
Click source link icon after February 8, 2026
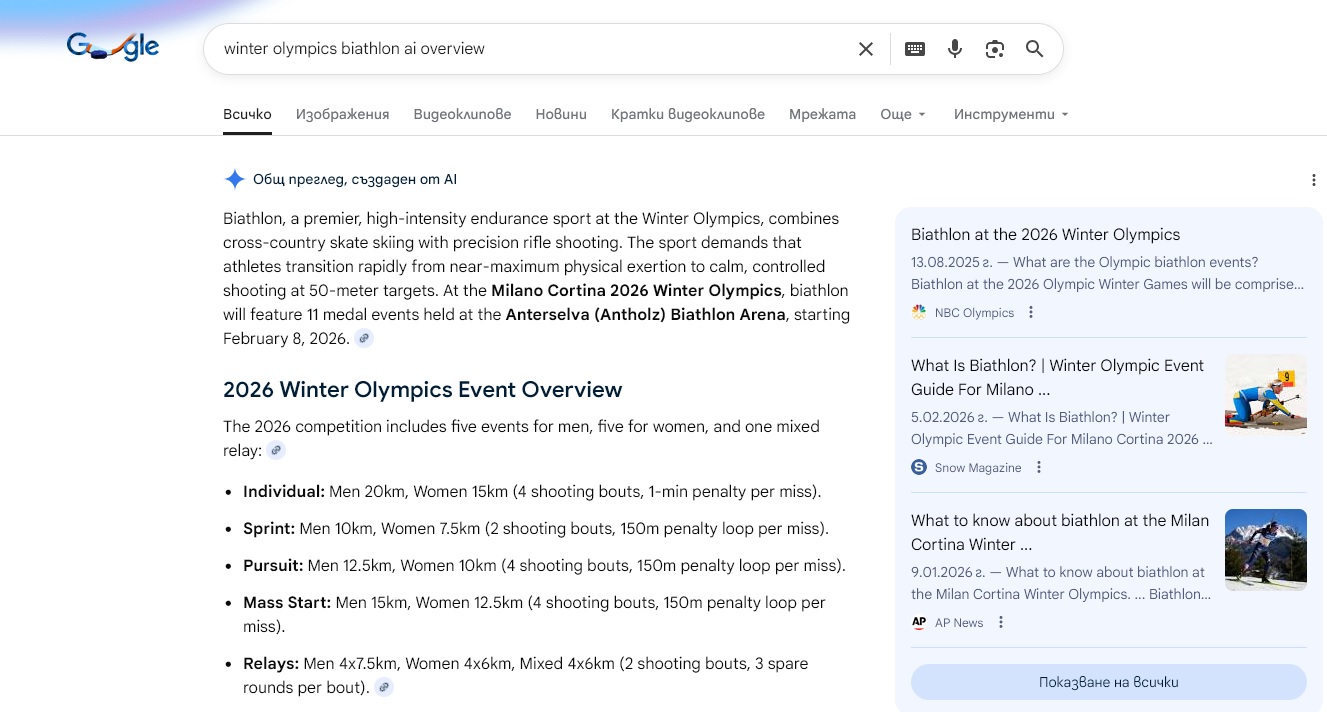pyautogui.click(x=365, y=339)
